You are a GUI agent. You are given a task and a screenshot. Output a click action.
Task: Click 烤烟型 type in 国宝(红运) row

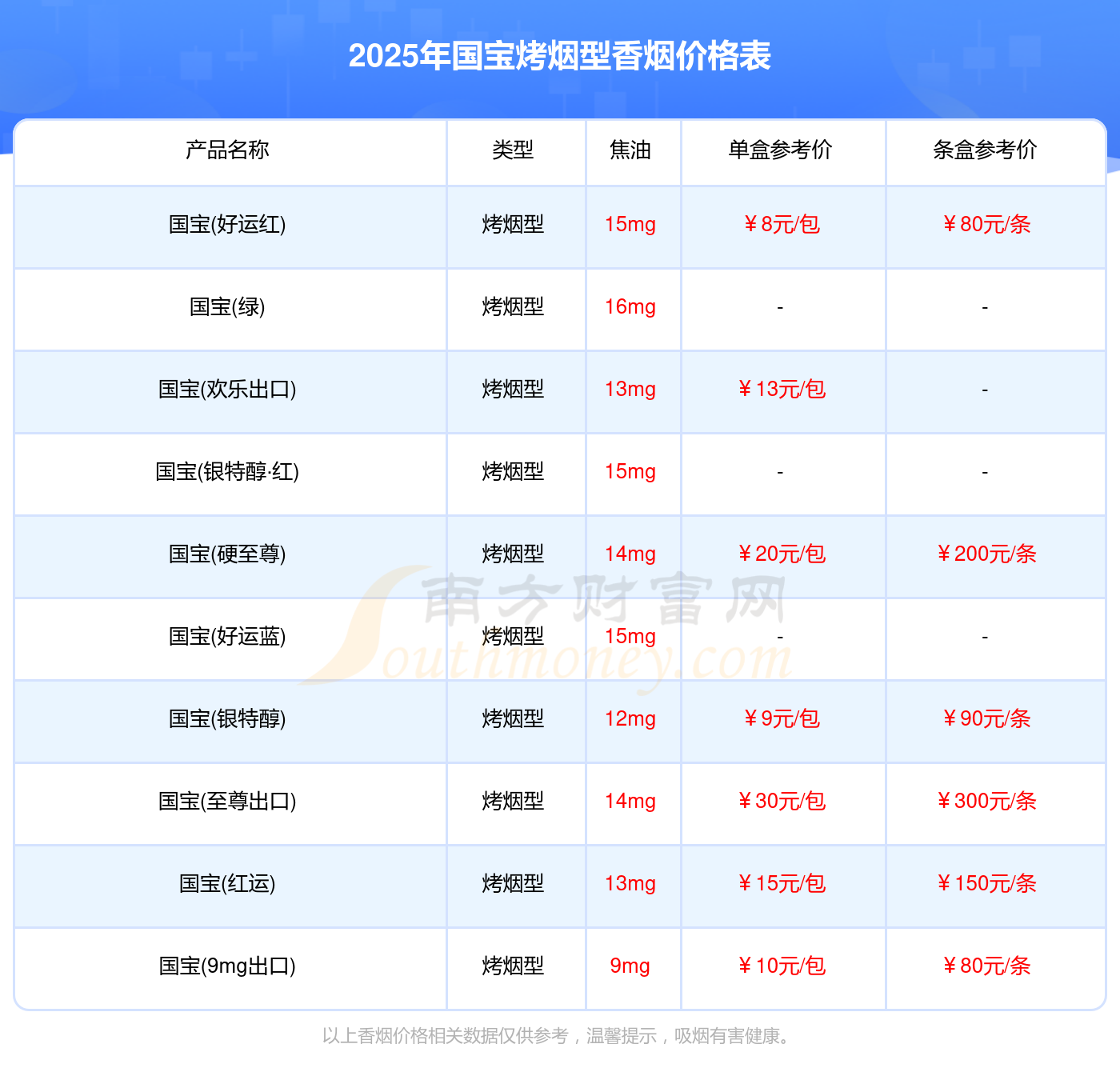tap(513, 884)
